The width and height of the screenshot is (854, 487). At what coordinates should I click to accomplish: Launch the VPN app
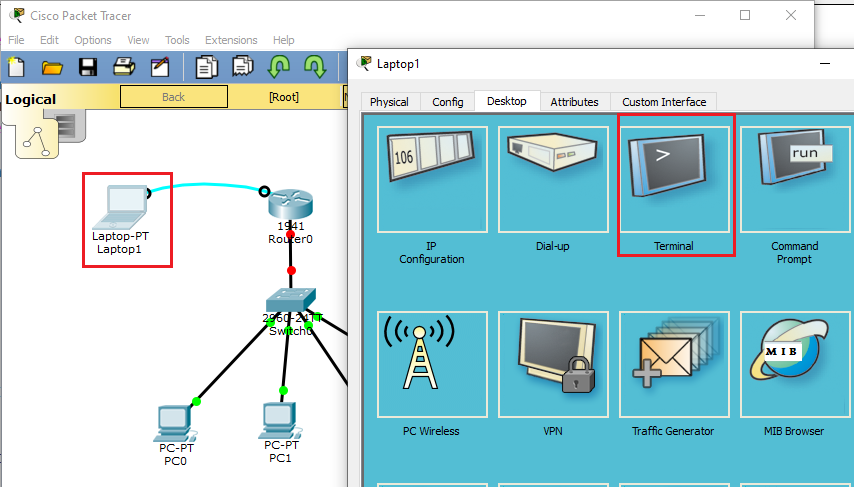(x=552, y=366)
